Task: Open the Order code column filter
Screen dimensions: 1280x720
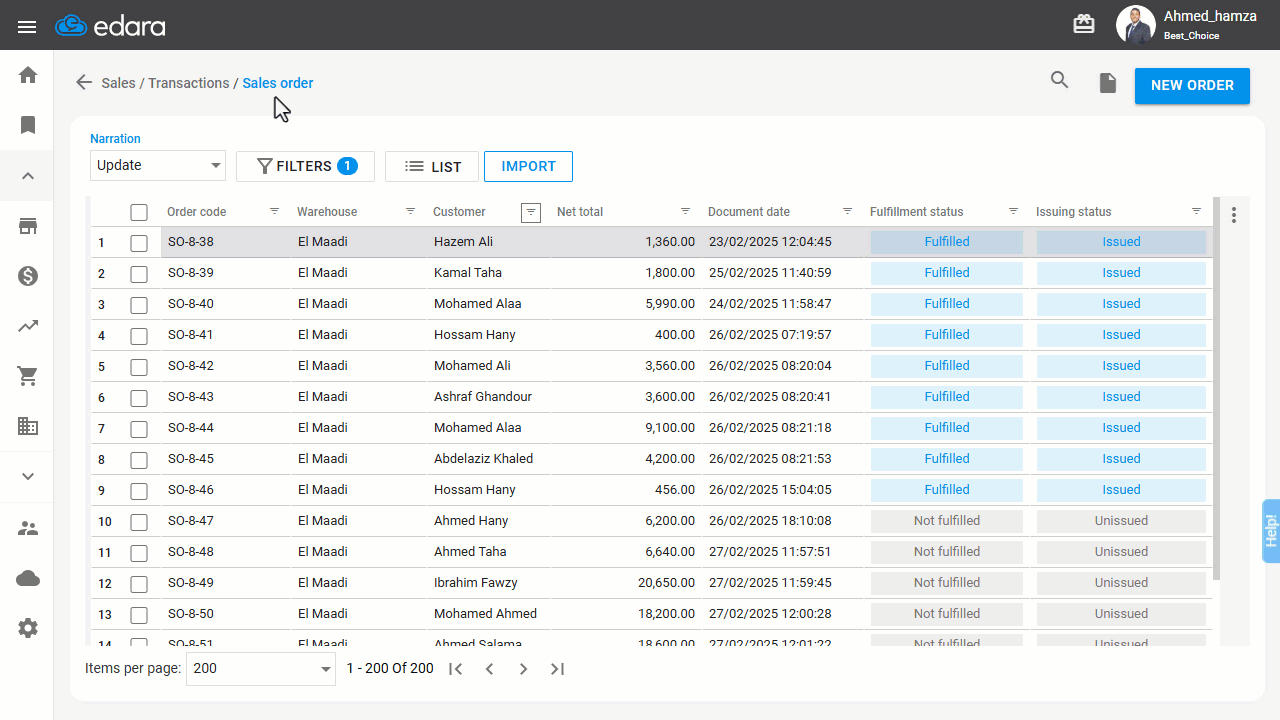Action: point(274,212)
